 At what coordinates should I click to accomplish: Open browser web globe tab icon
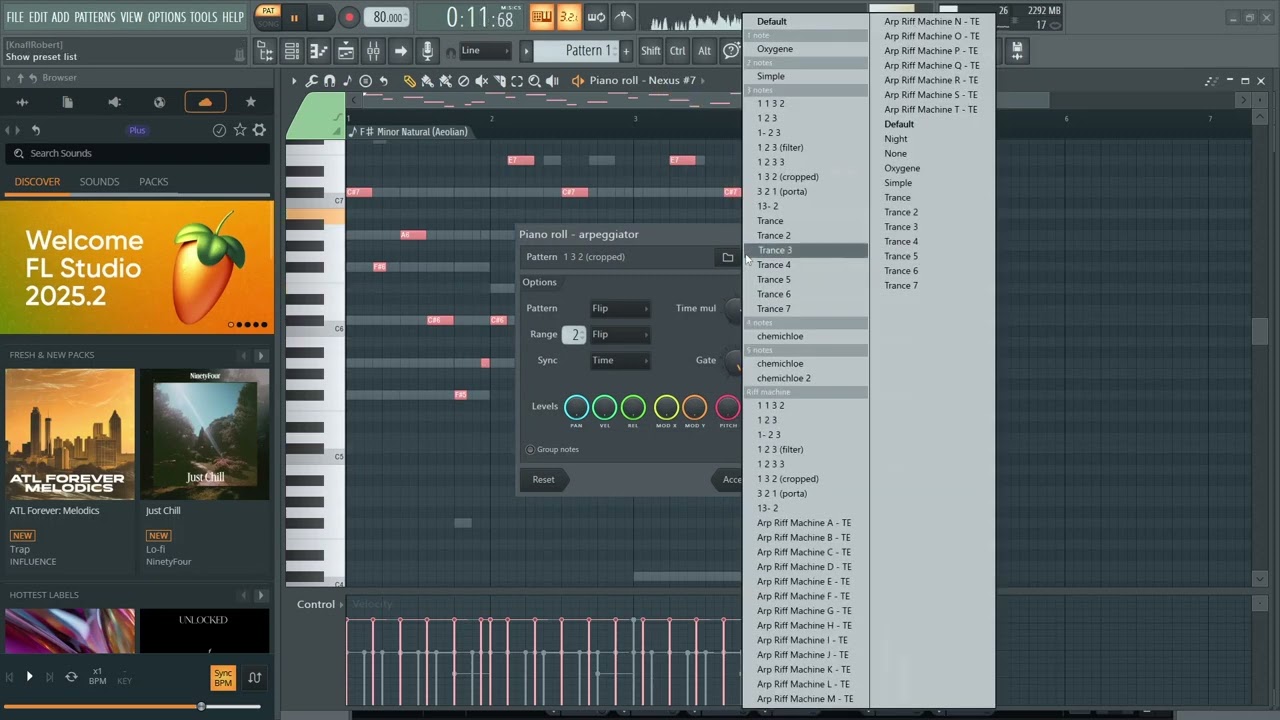point(159,102)
